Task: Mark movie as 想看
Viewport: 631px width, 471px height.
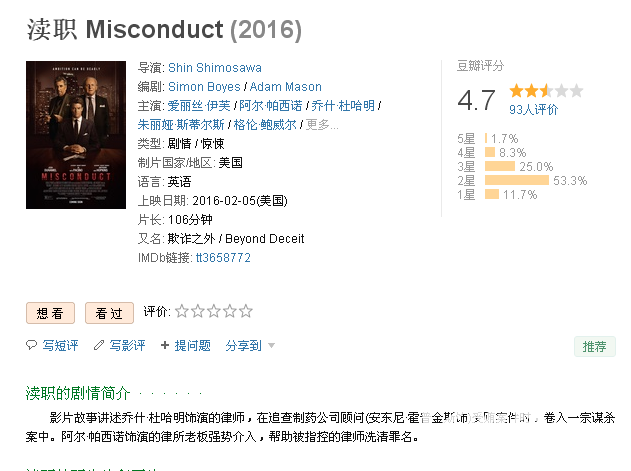Action: (50, 313)
